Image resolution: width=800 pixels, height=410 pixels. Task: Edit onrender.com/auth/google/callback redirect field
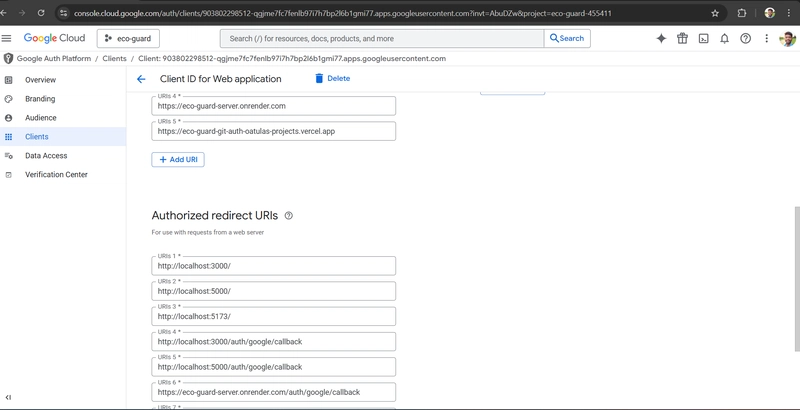coord(273,392)
